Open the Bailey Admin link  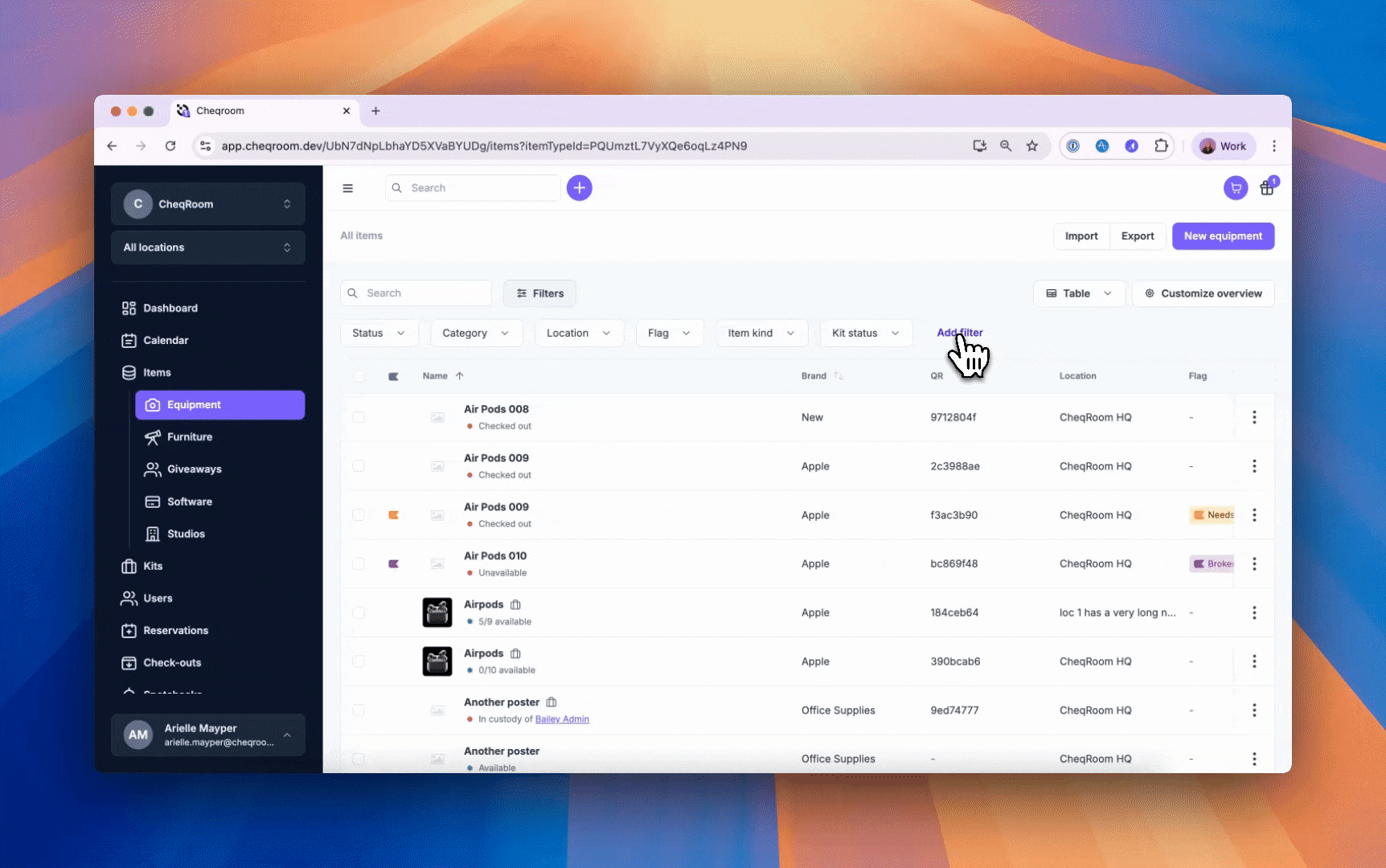click(x=562, y=719)
